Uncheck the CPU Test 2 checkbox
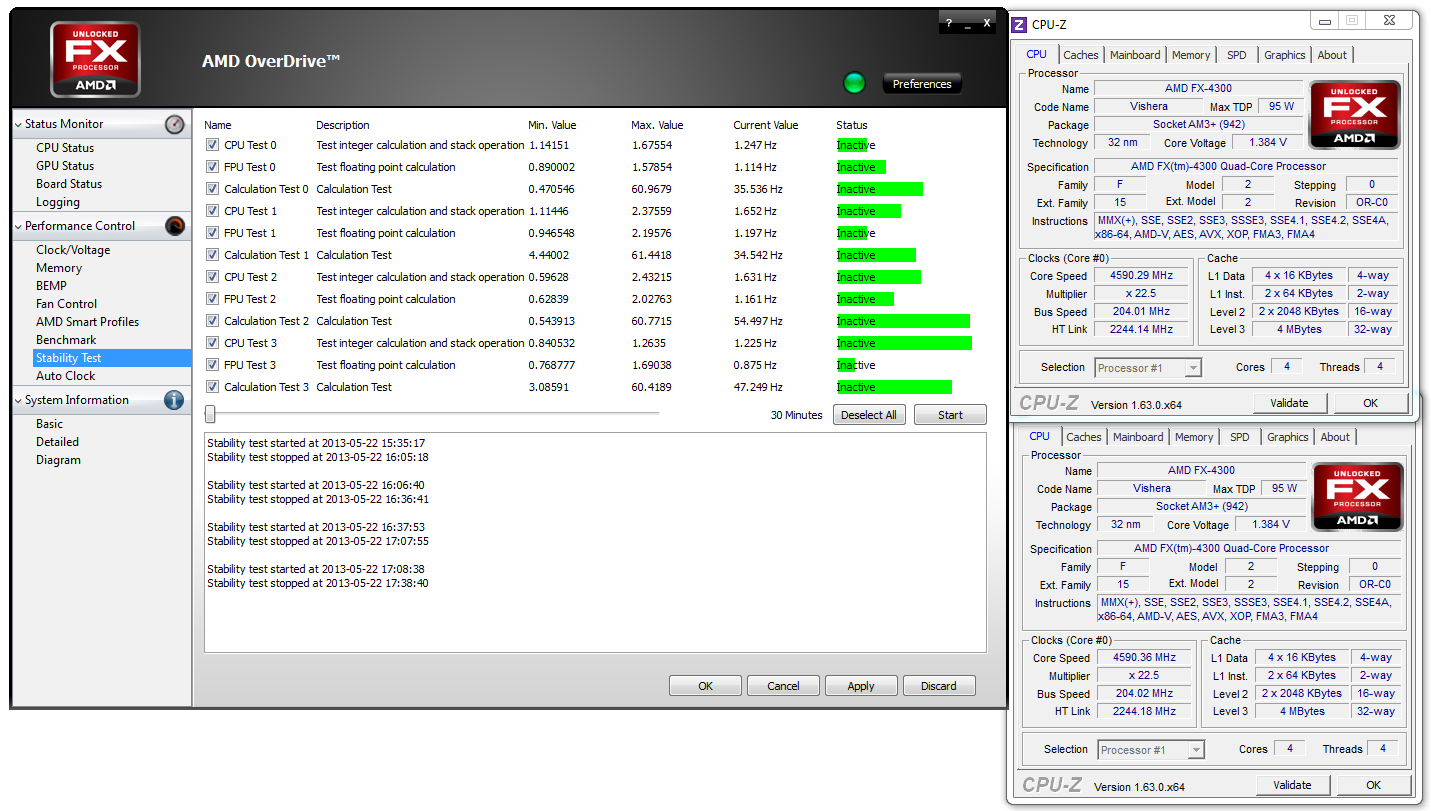The width and height of the screenshot is (1431, 811). point(212,277)
